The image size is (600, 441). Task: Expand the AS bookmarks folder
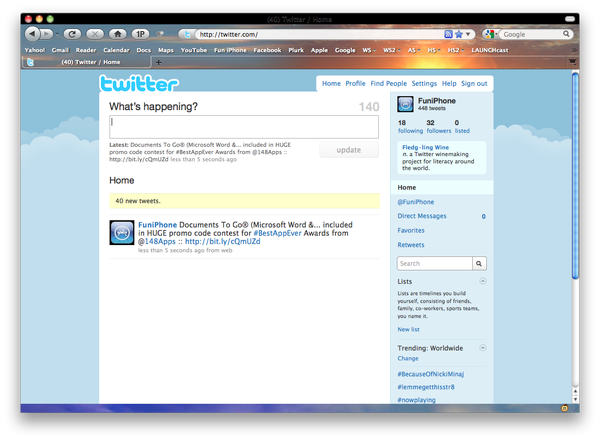pos(414,50)
